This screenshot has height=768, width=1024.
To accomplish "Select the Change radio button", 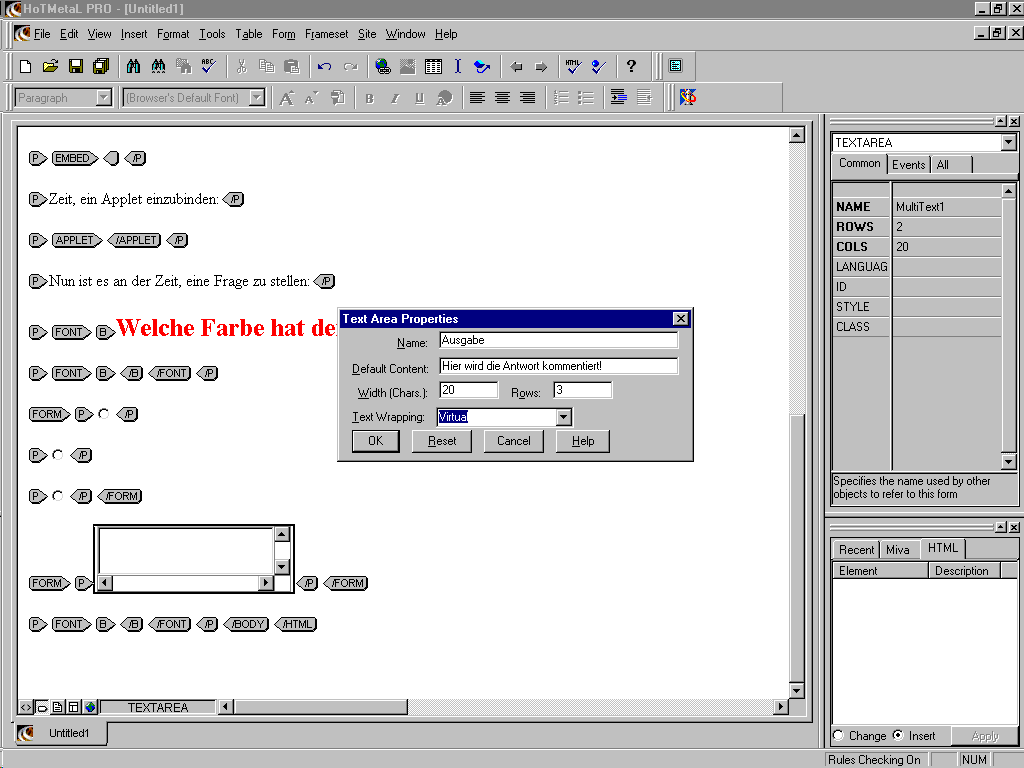I will point(838,735).
